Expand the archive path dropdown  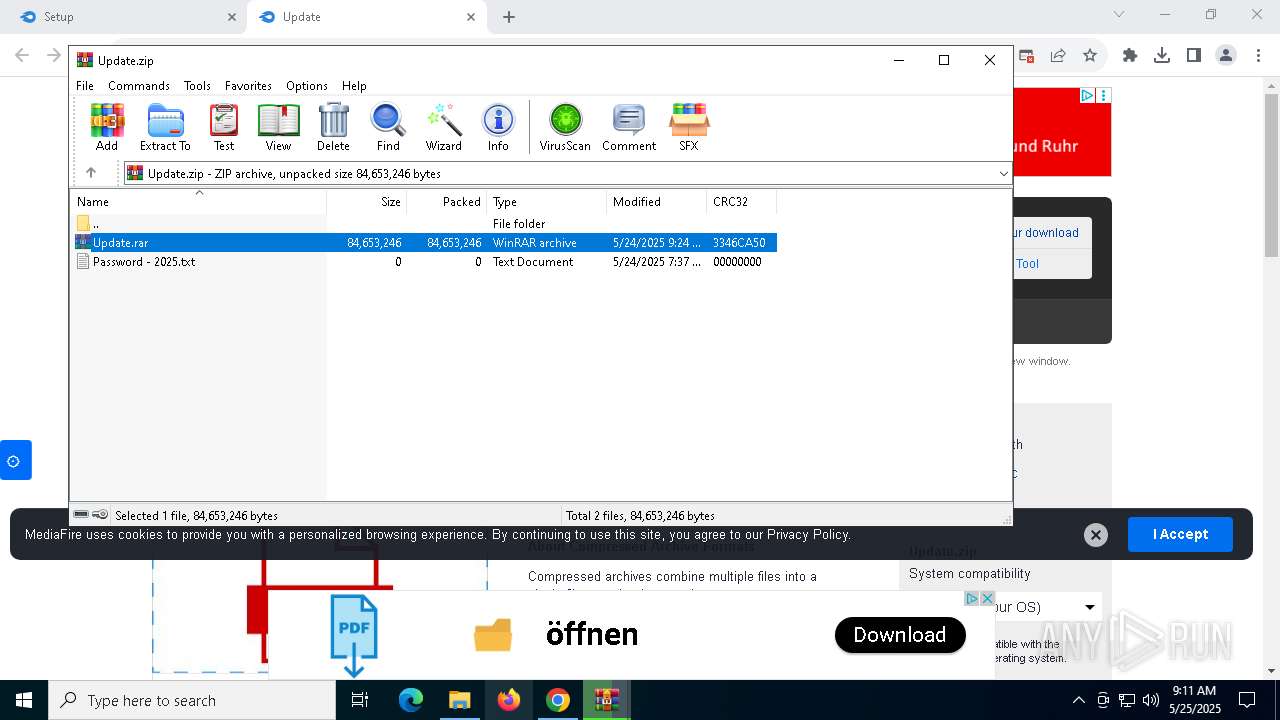coord(1003,173)
